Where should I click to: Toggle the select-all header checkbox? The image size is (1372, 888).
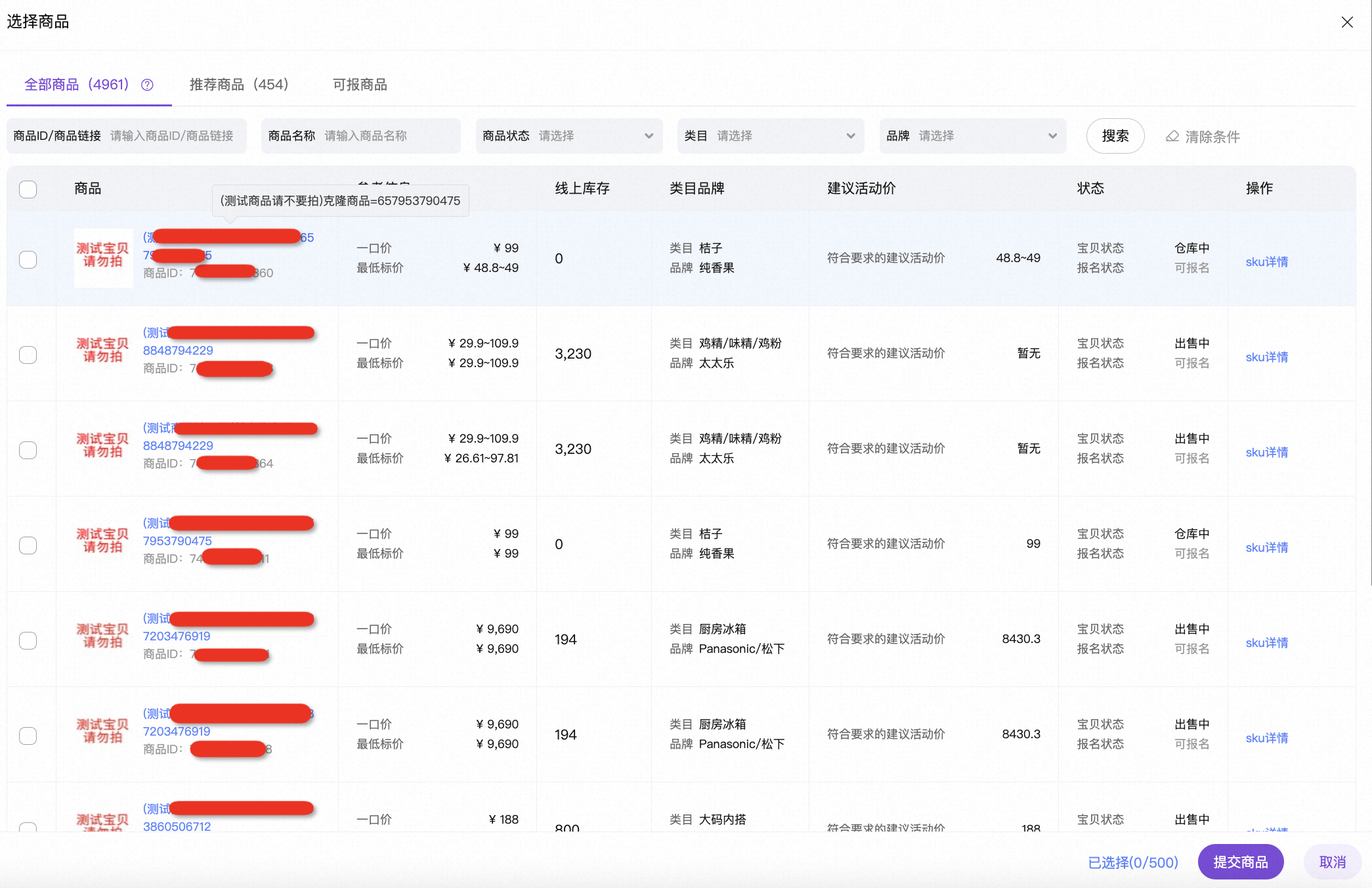coord(28,189)
